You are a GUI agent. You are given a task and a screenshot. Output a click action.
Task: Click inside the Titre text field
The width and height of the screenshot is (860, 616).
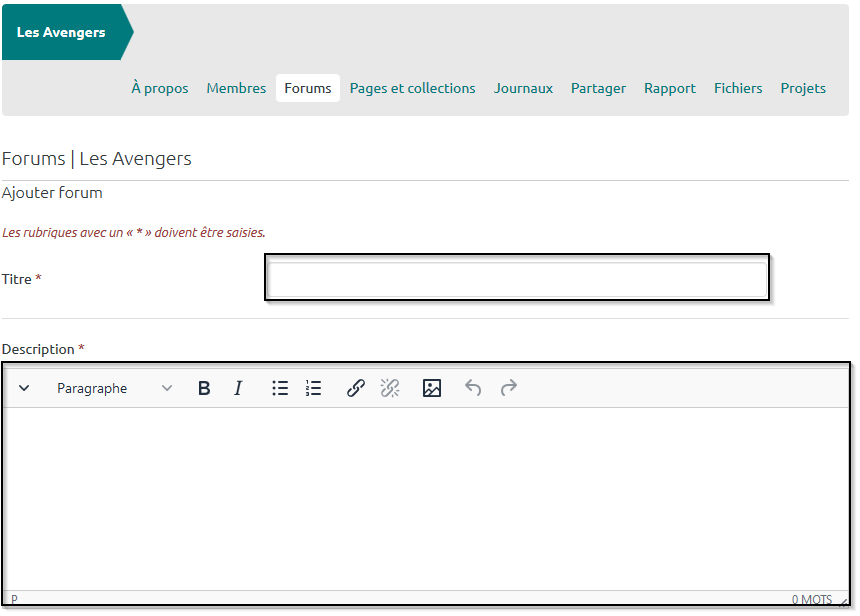point(516,278)
